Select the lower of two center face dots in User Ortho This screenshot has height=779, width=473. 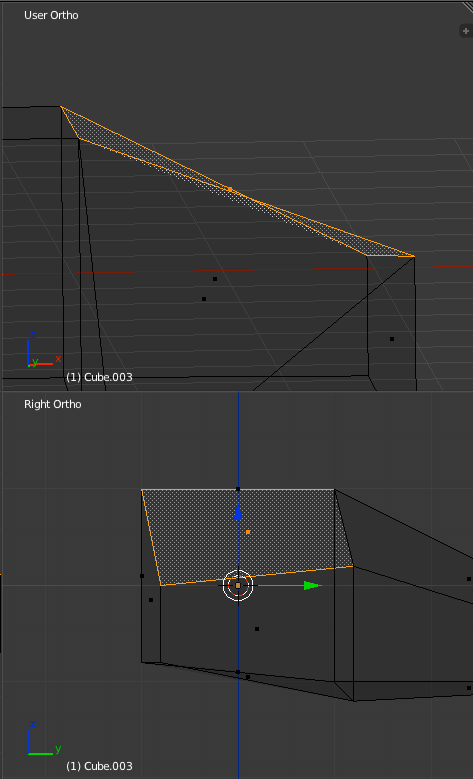(x=204, y=299)
